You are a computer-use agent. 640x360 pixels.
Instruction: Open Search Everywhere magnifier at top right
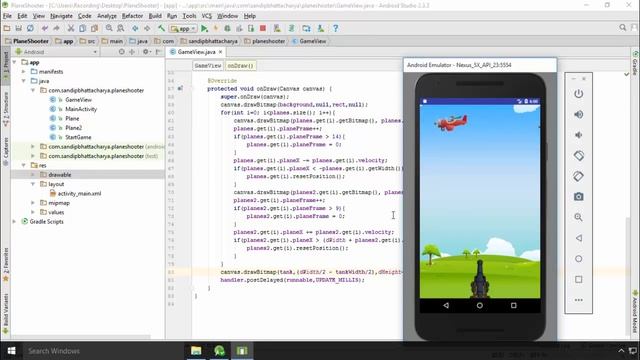[622, 27]
